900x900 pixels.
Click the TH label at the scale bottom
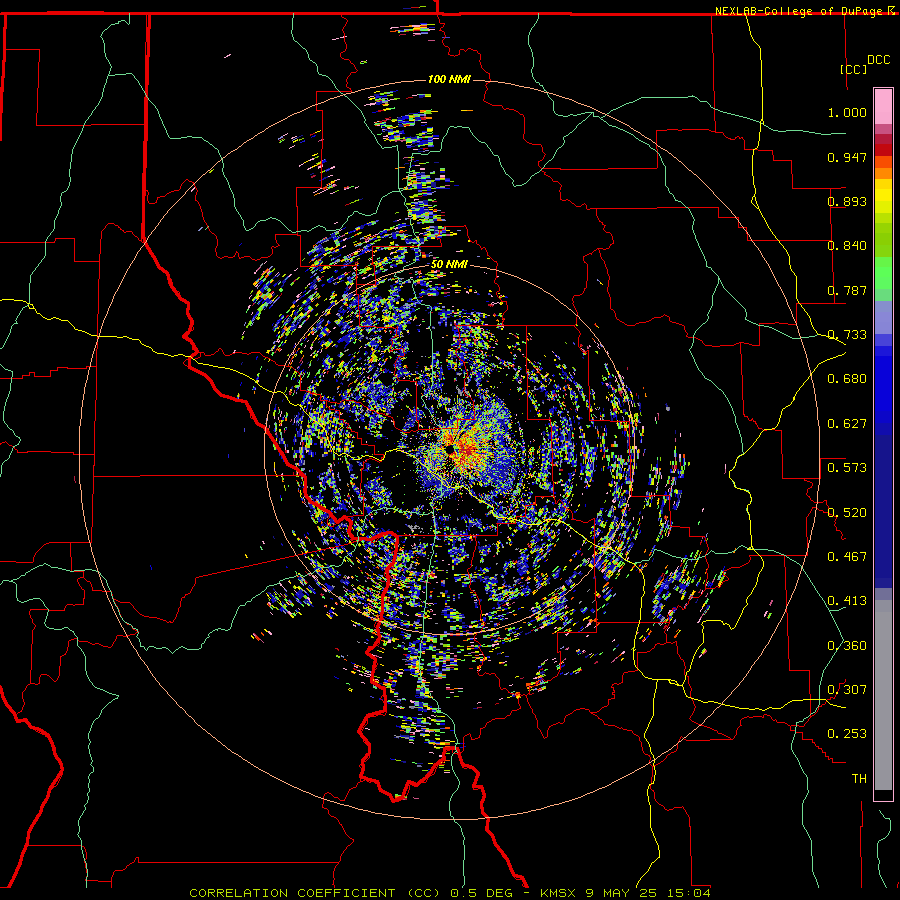pyautogui.click(x=859, y=779)
